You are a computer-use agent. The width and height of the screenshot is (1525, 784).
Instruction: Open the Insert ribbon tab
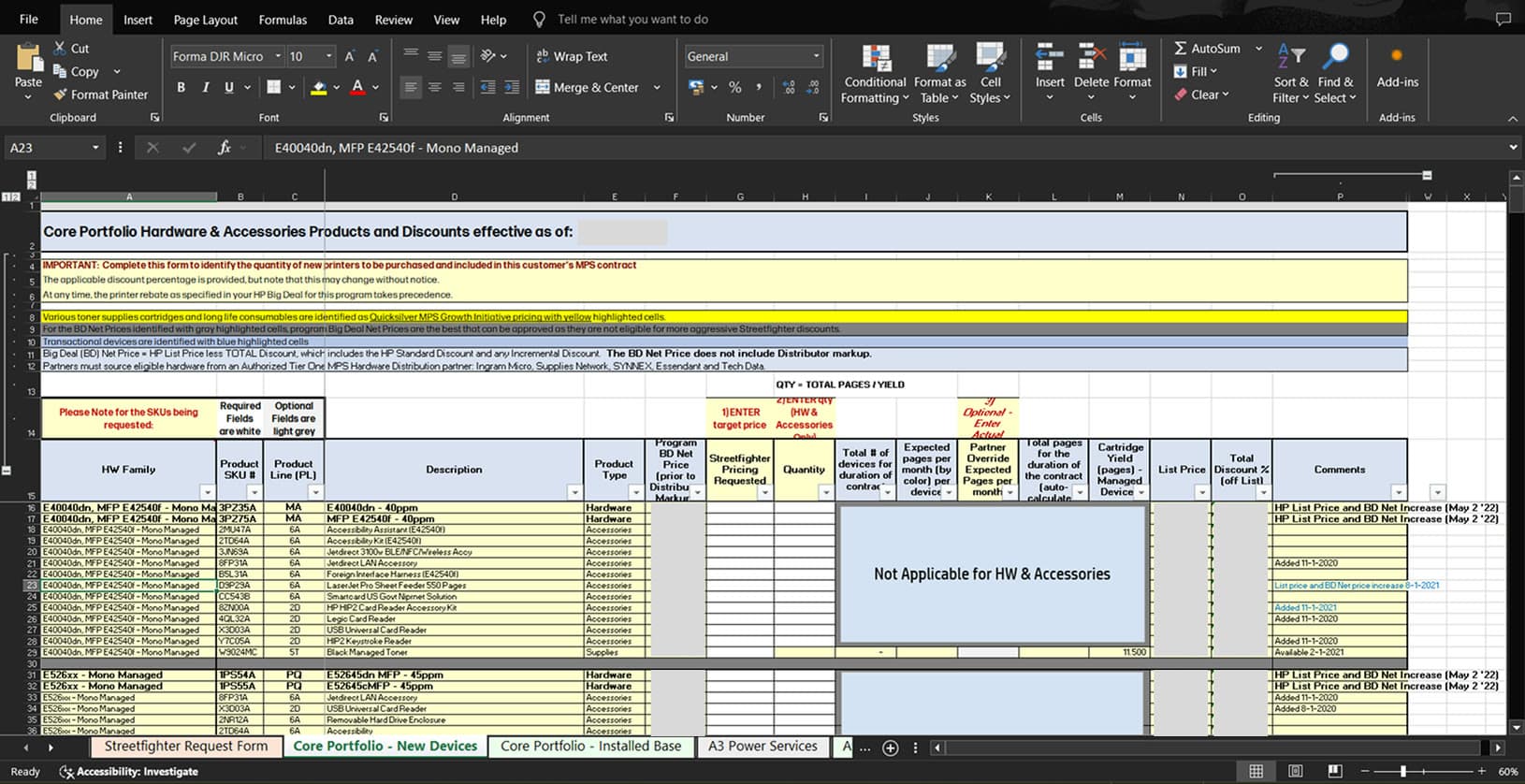pyautogui.click(x=138, y=20)
